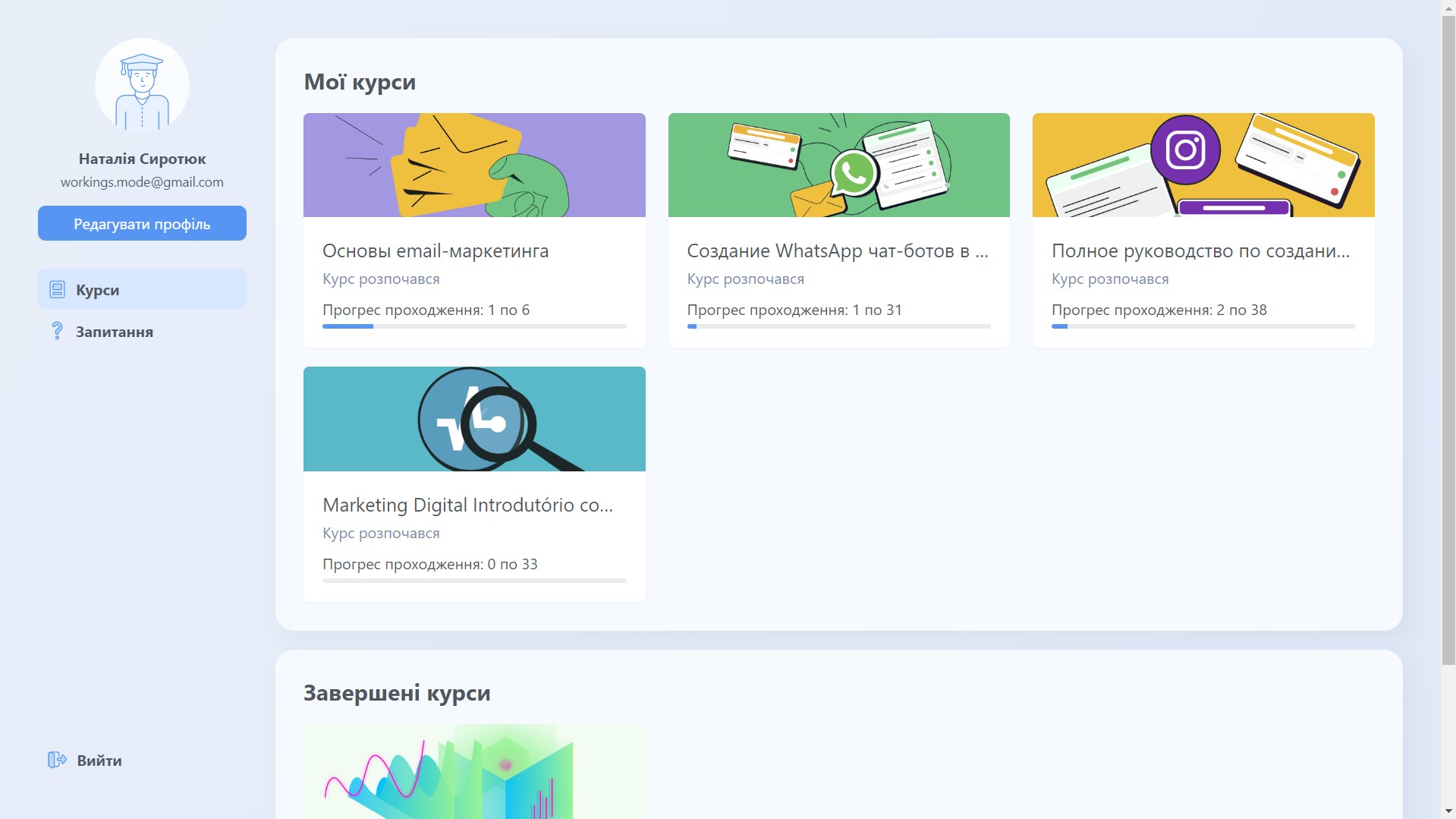Click the email-marketing purple envelope thumbnail
This screenshot has width=1456, height=819.
474,165
